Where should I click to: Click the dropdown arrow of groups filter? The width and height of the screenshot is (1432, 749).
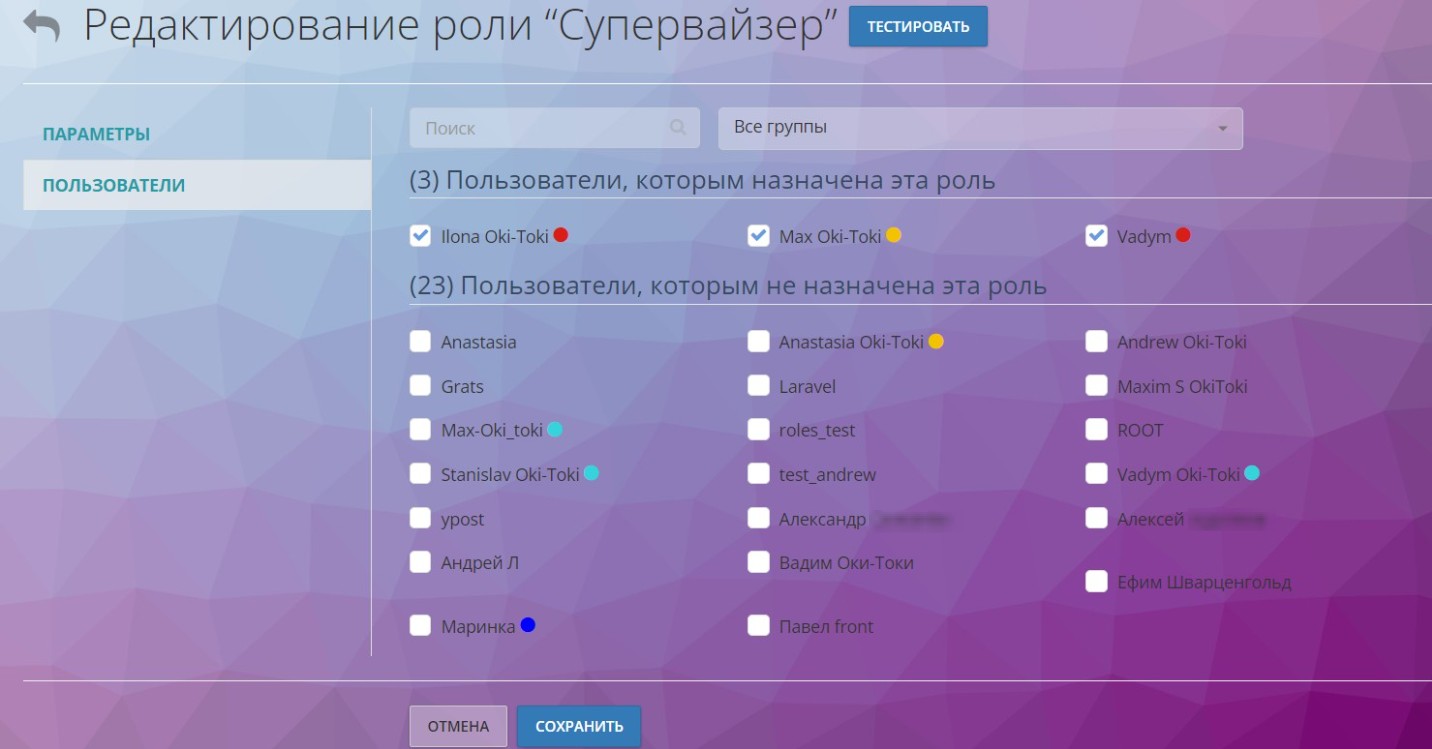1222,129
